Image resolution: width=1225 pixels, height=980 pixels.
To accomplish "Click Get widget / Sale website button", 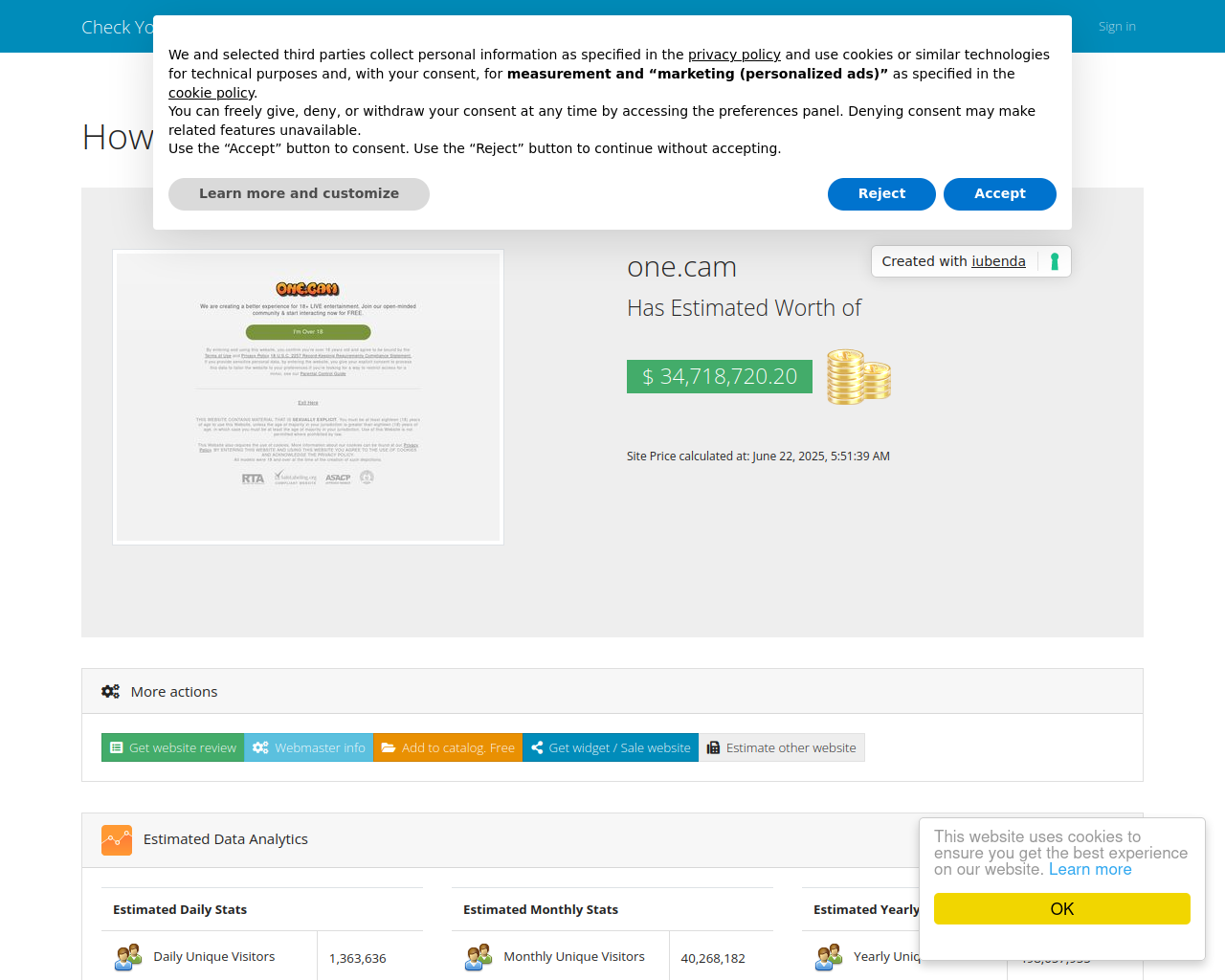I will 611,747.
